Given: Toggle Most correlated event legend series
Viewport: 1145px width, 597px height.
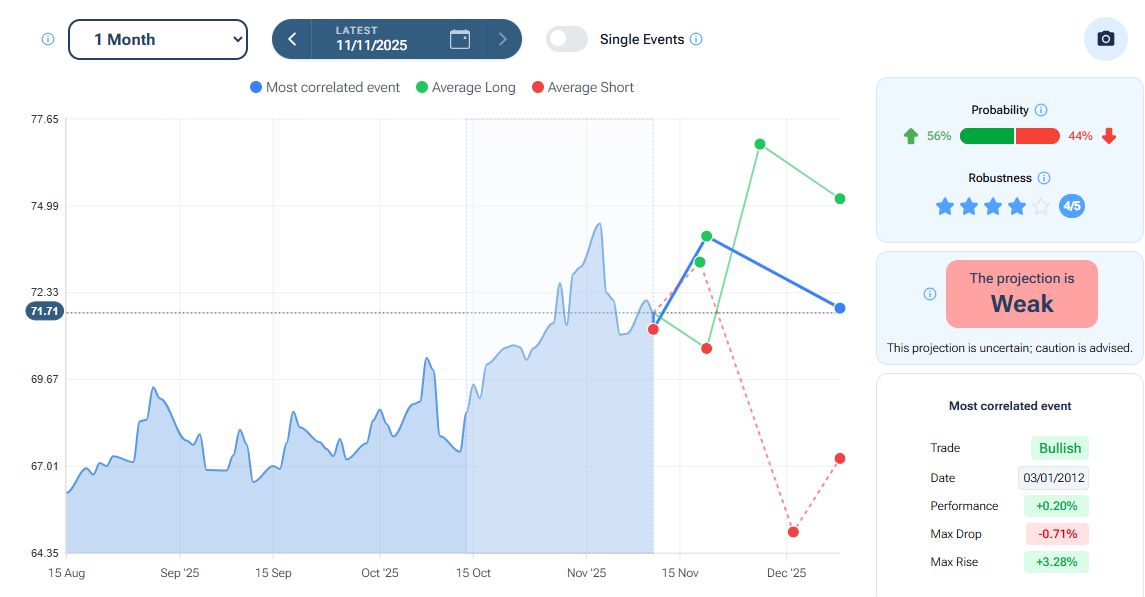Looking at the screenshot, I should pyautogui.click(x=325, y=87).
